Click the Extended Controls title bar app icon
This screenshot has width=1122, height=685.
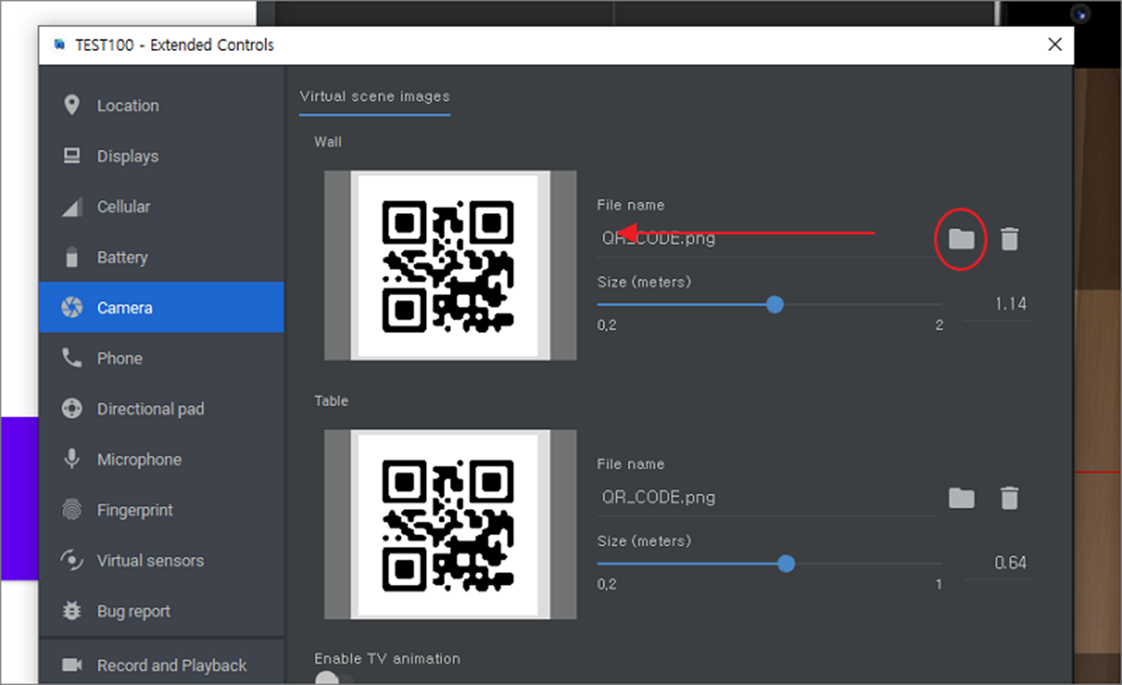[59, 44]
